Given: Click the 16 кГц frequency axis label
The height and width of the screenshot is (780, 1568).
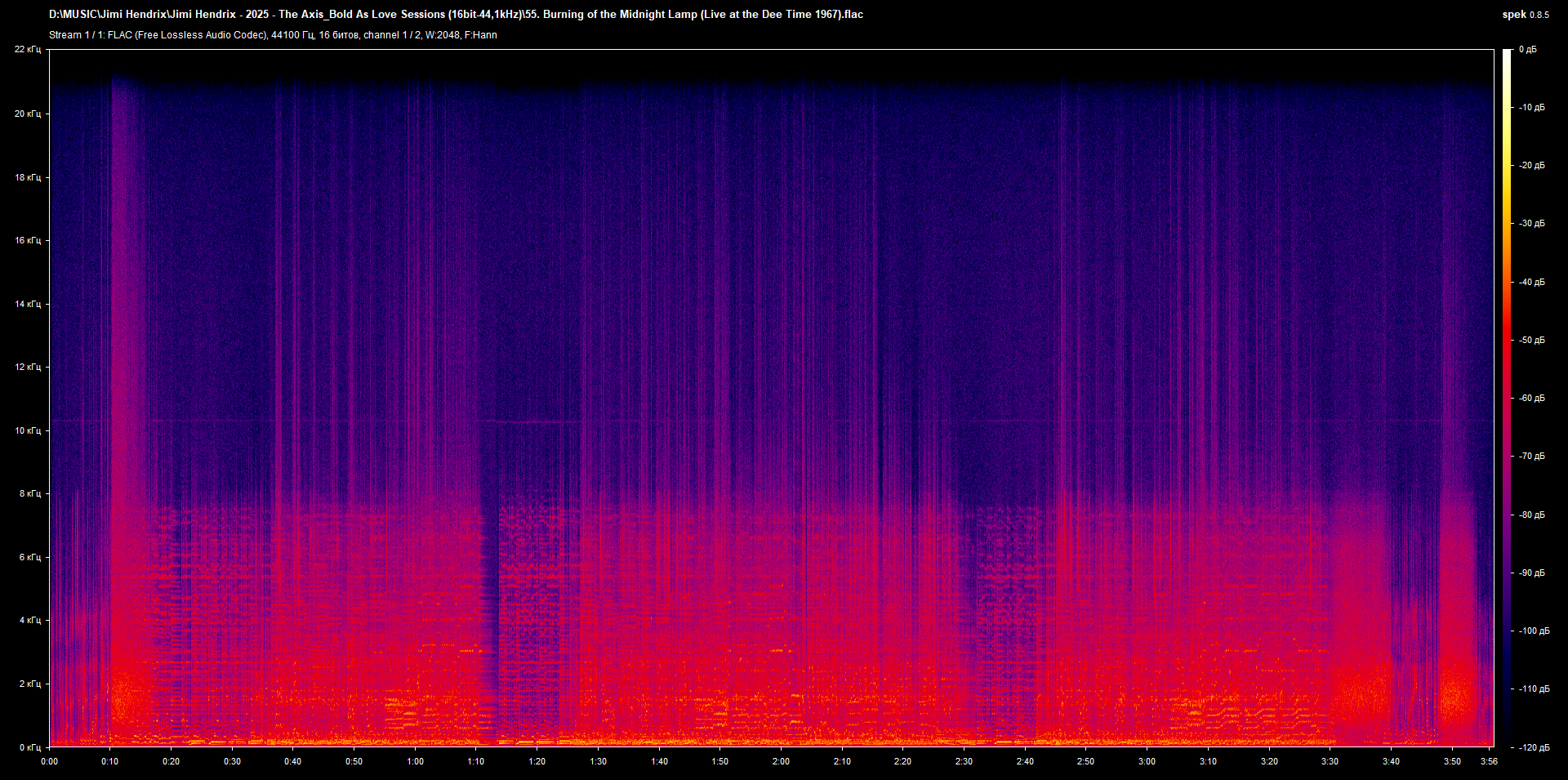Looking at the screenshot, I should coord(28,240).
